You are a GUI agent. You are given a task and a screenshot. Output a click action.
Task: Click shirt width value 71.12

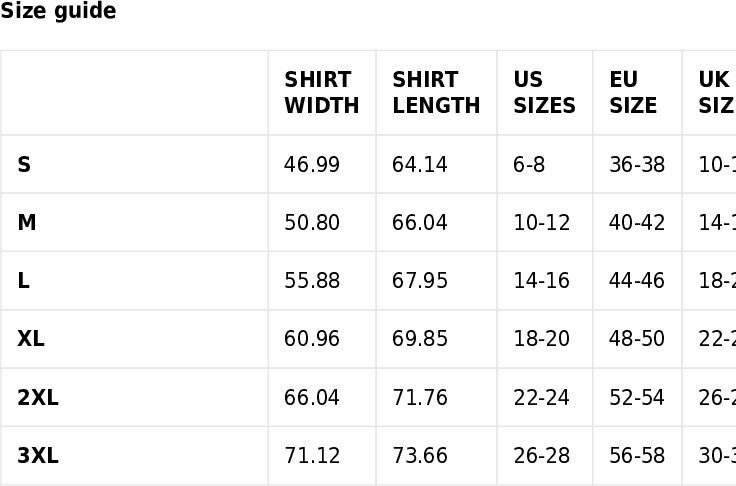point(312,455)
